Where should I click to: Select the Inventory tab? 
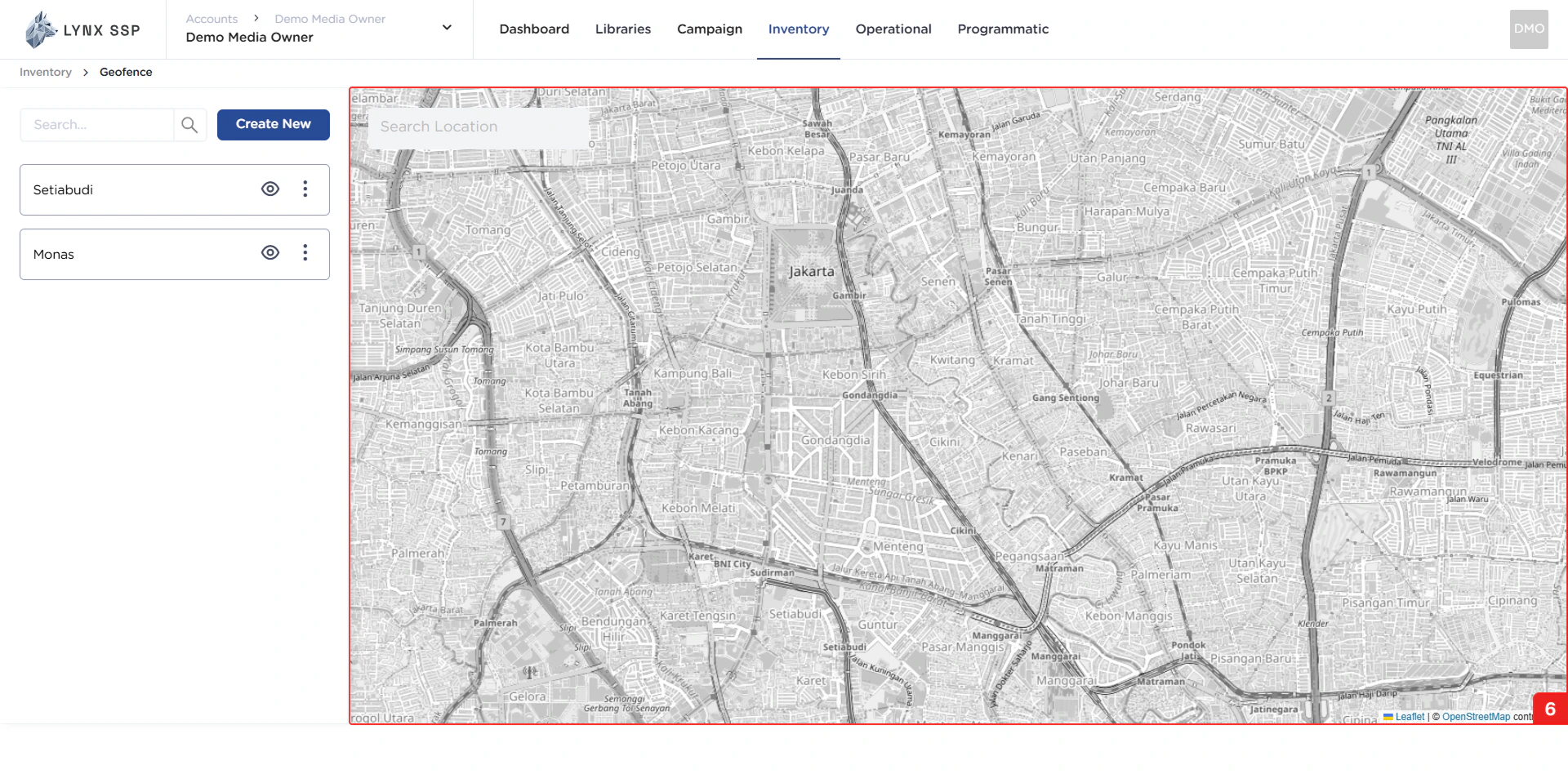799,29
